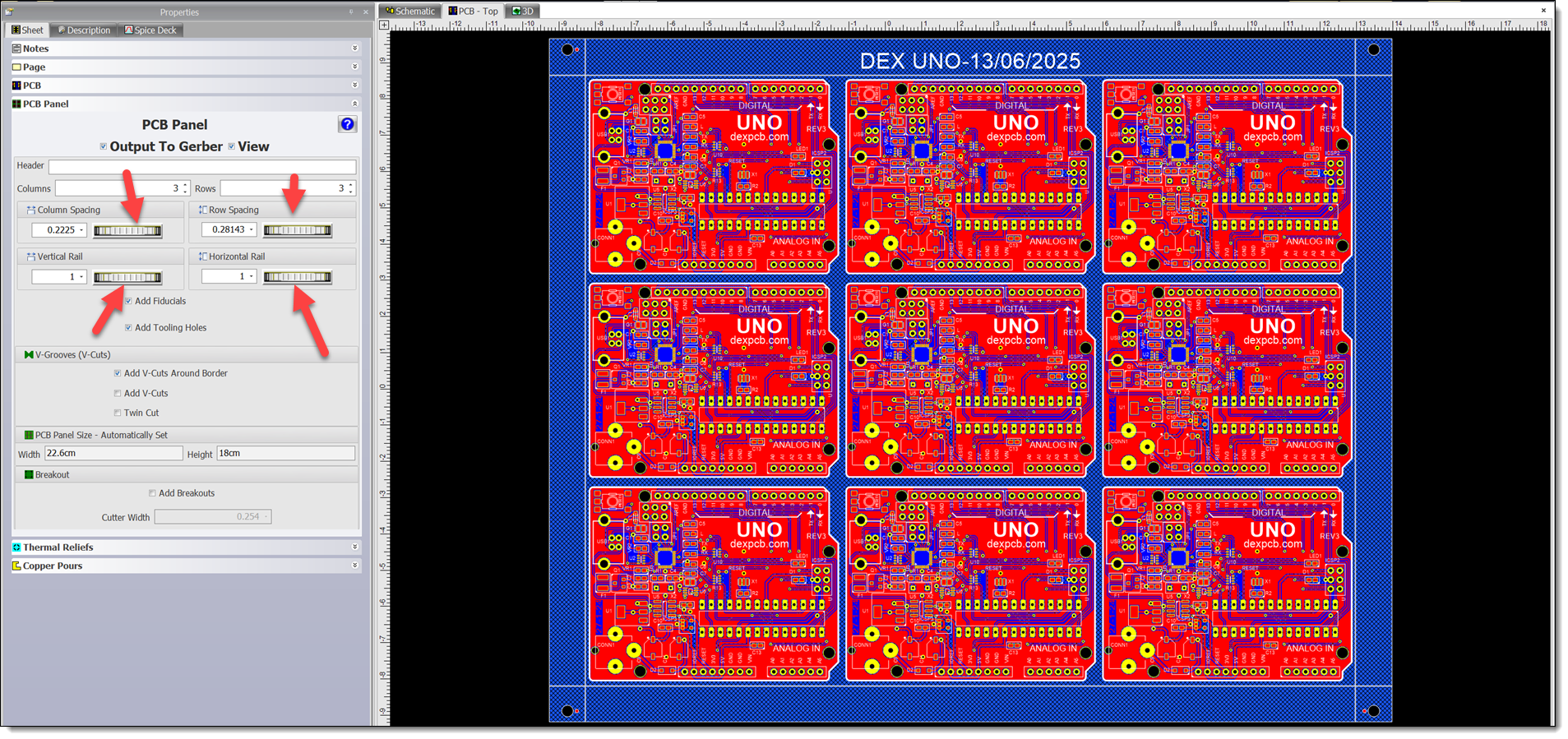Decrease Columns with the down arrow

(x=186, y=192)
